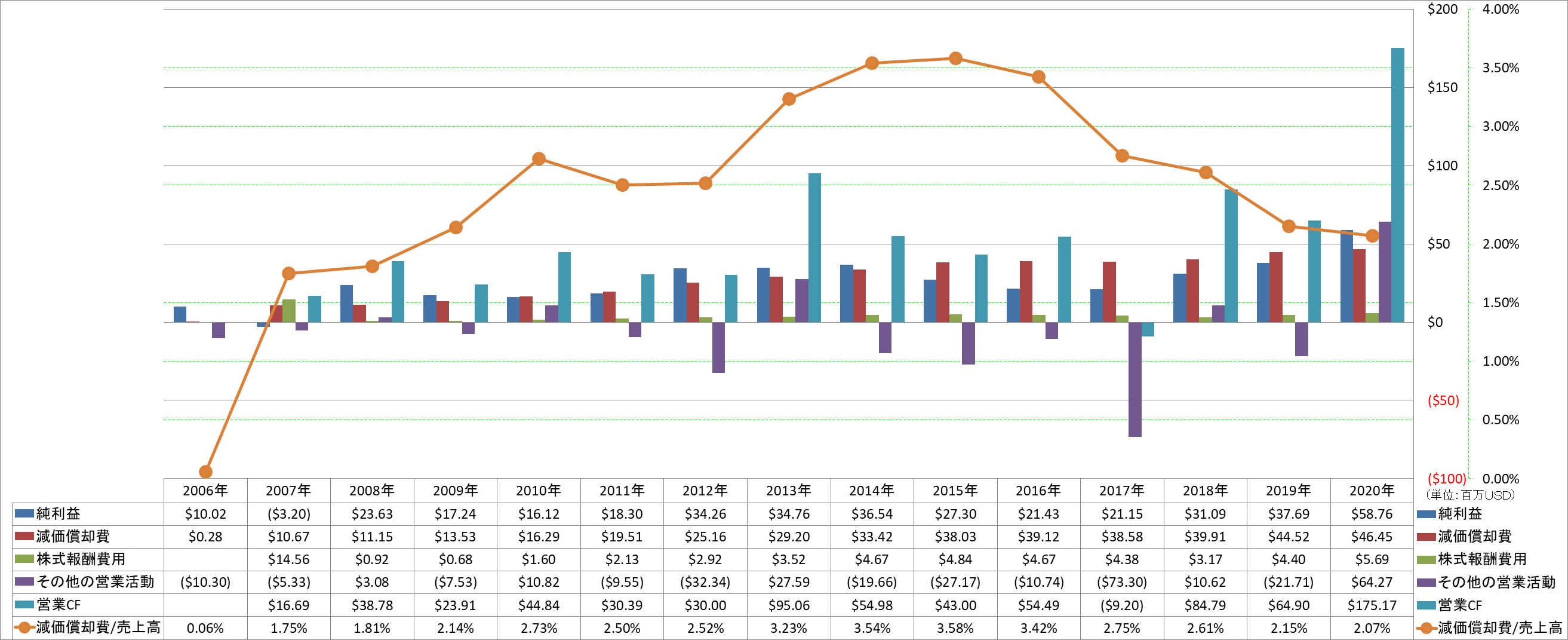Select the 2020年 column header
1568x640 pixels.
point(1372,490)
